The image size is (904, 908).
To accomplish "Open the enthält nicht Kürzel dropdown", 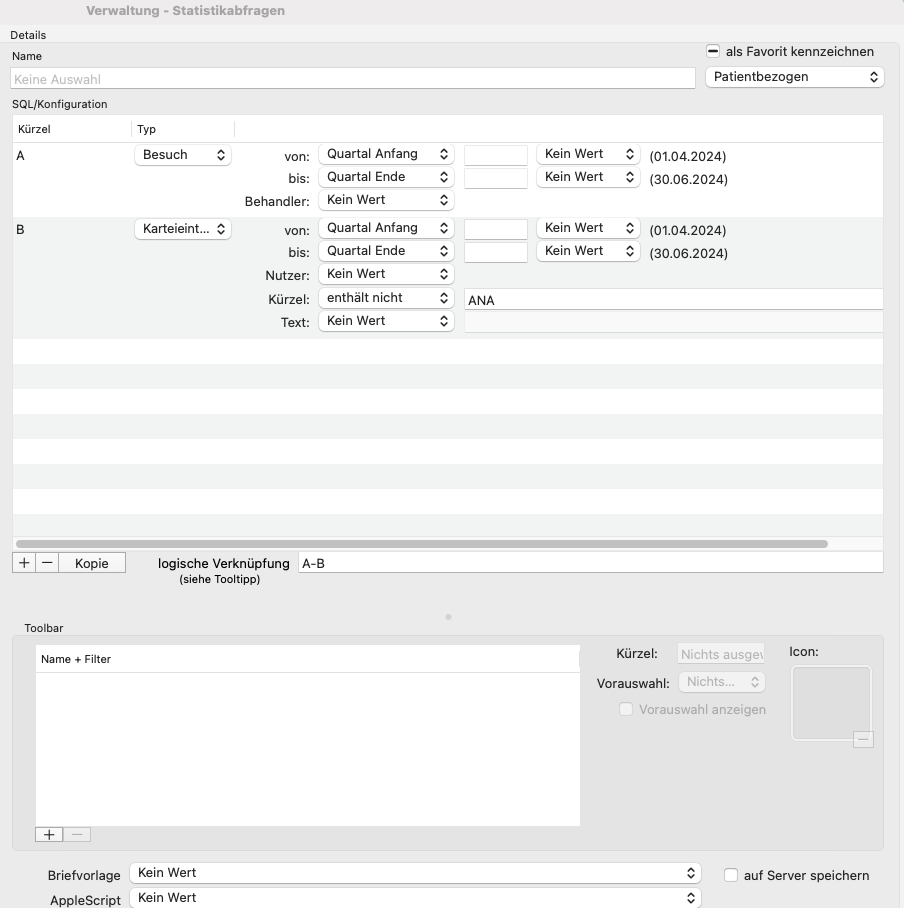I will tap(386, 298).
